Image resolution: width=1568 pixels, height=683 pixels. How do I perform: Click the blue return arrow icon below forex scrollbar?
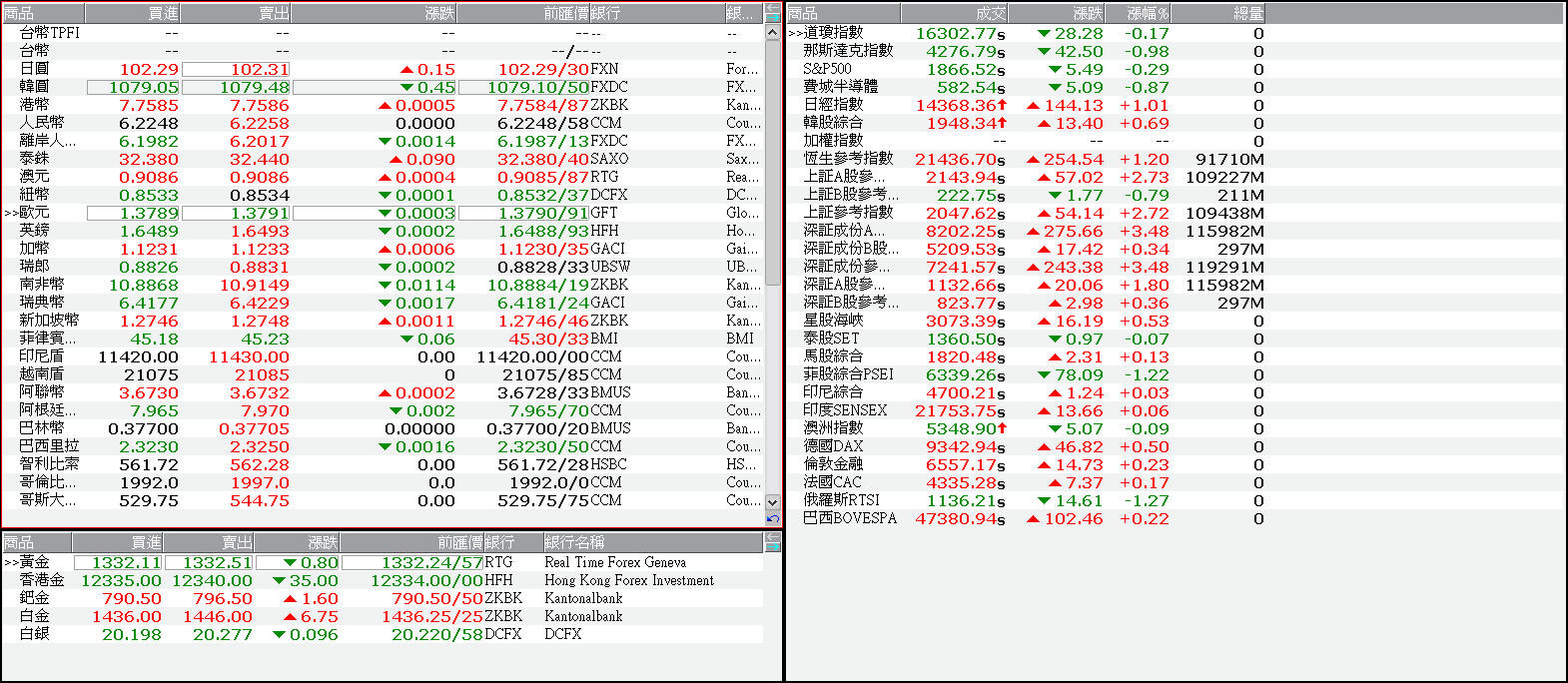click(772, 518)
